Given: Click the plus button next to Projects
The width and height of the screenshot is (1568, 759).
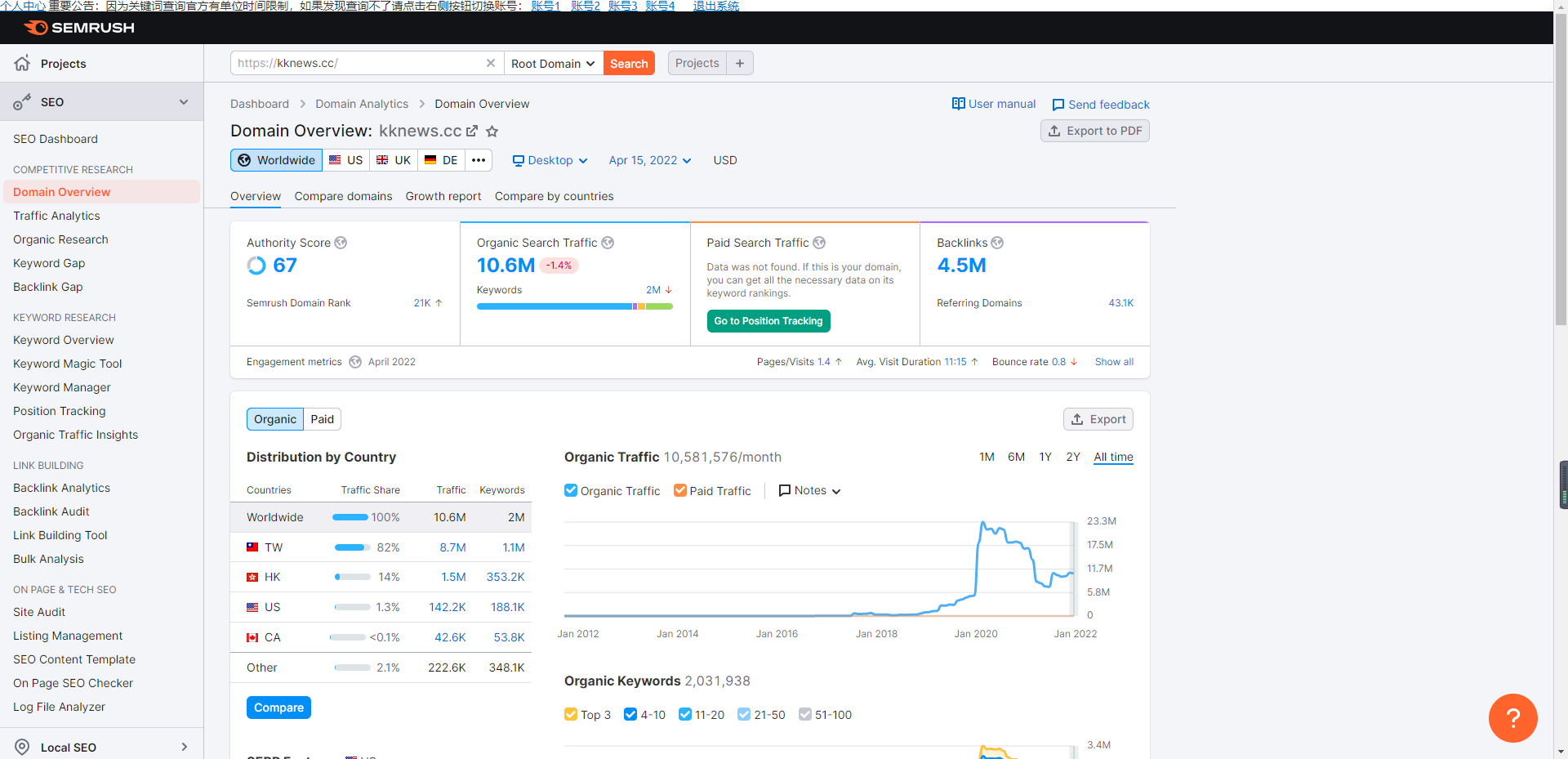Looking at the screenshot, I should (x=740, y=63).
